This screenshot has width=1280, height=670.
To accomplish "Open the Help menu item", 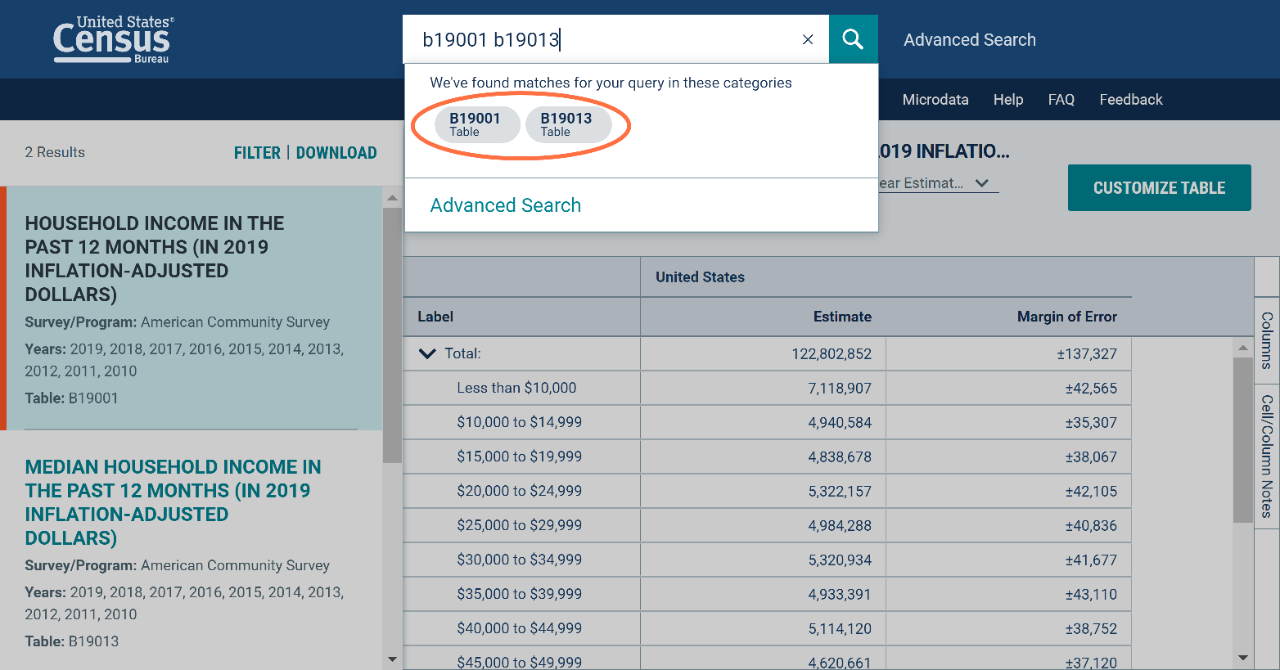I will [1008, 100].
